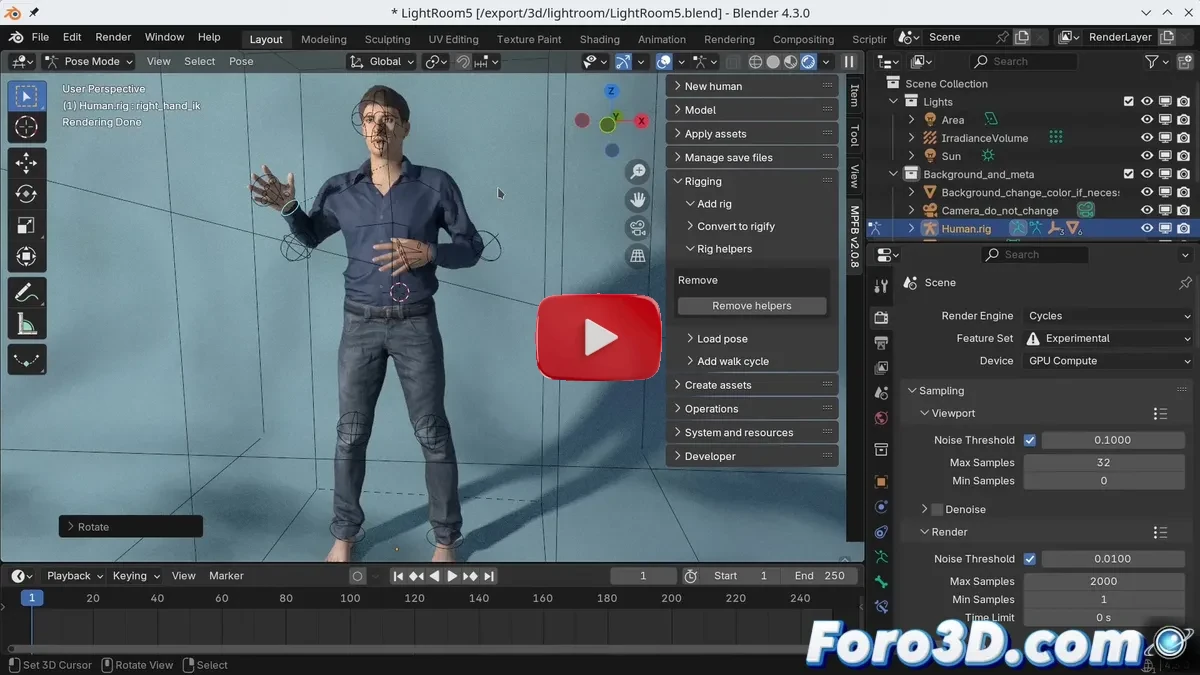The image size is (1200, 675).
Task: Switch to the Modeling workspace tab
Action: [324, 39]
